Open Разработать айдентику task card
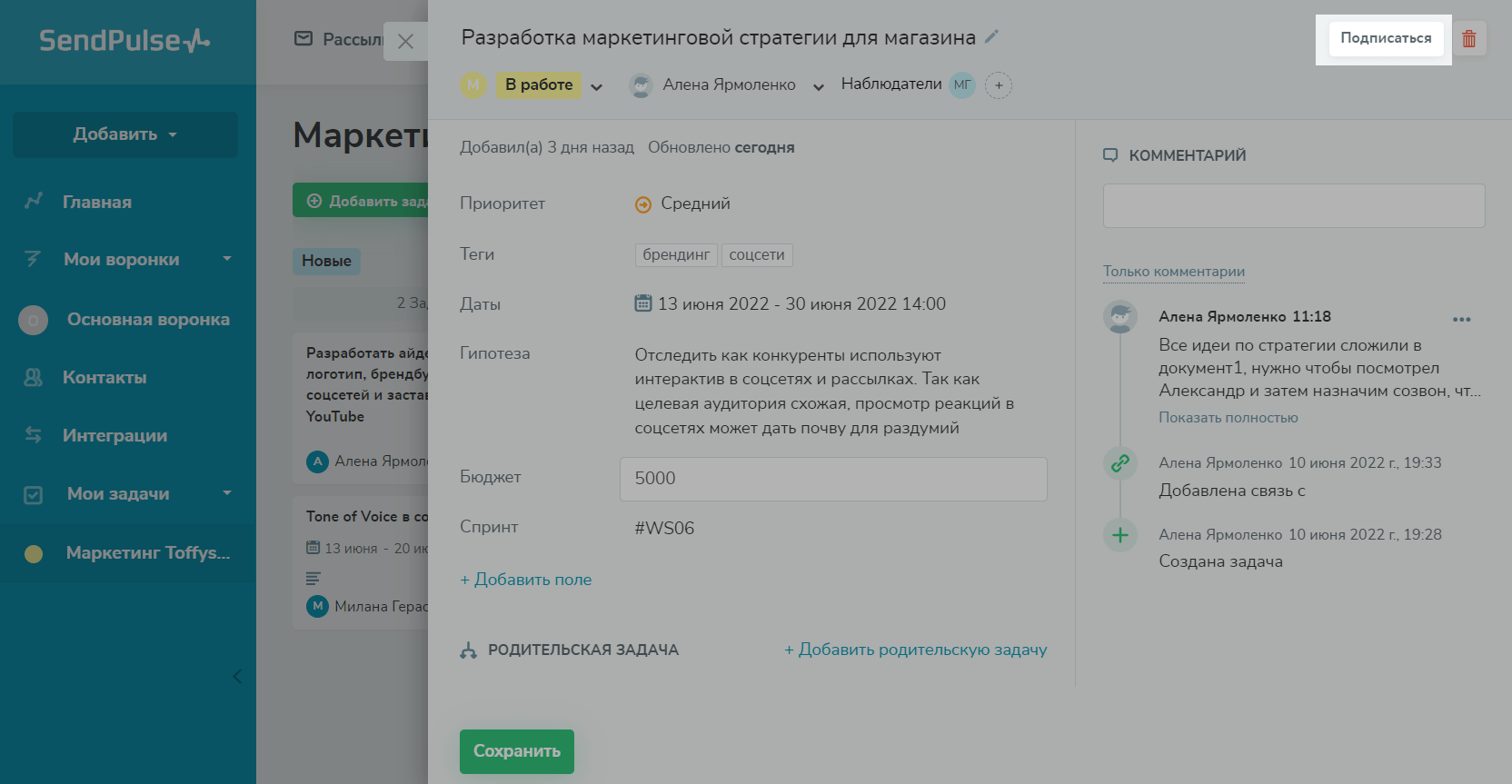 click(361, 409)
